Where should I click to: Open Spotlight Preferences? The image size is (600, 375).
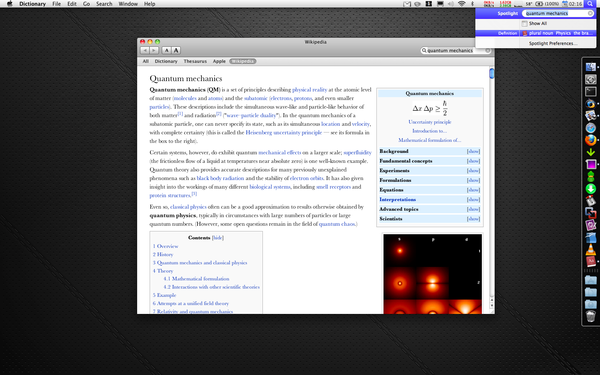tap(553, 43)
